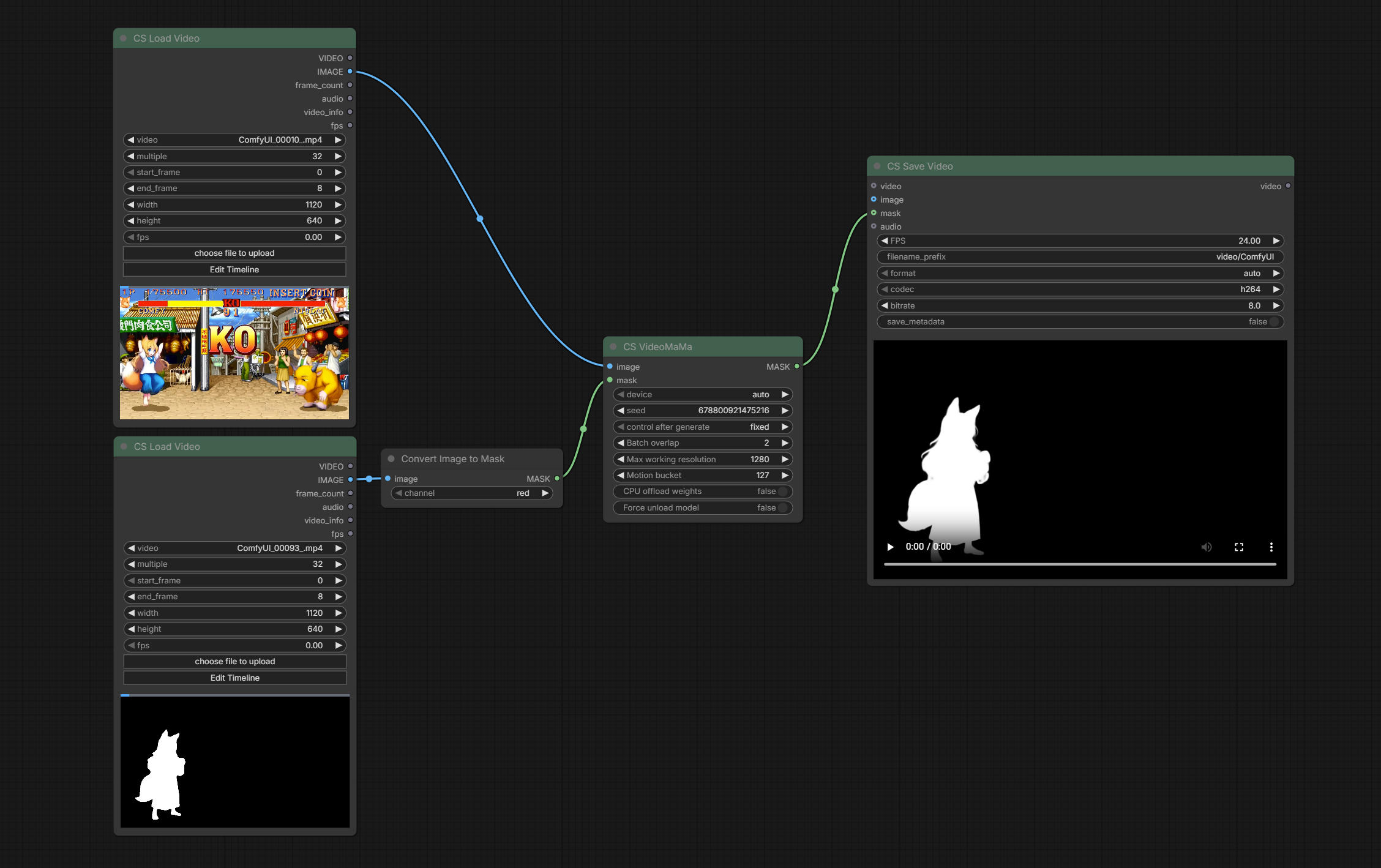Mute the video preview volume icon

pos(1206,547)
